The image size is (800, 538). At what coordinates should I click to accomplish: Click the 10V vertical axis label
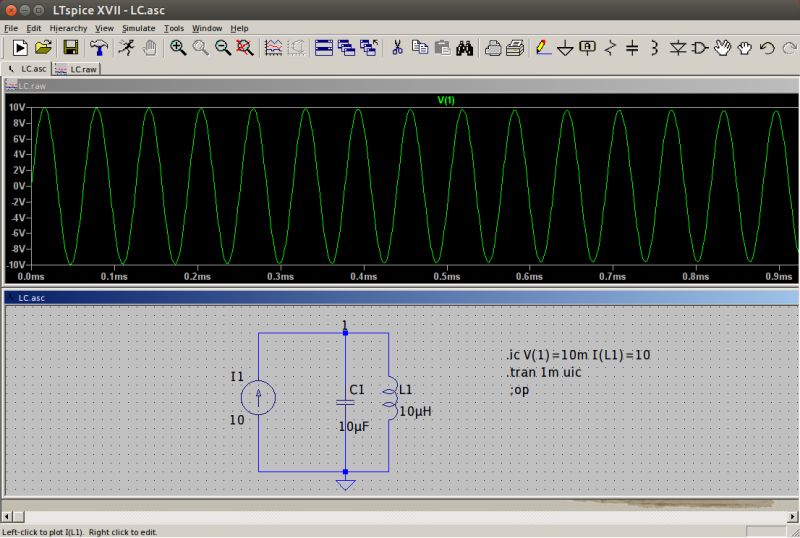pyautogui.click(x=16, y=107)
